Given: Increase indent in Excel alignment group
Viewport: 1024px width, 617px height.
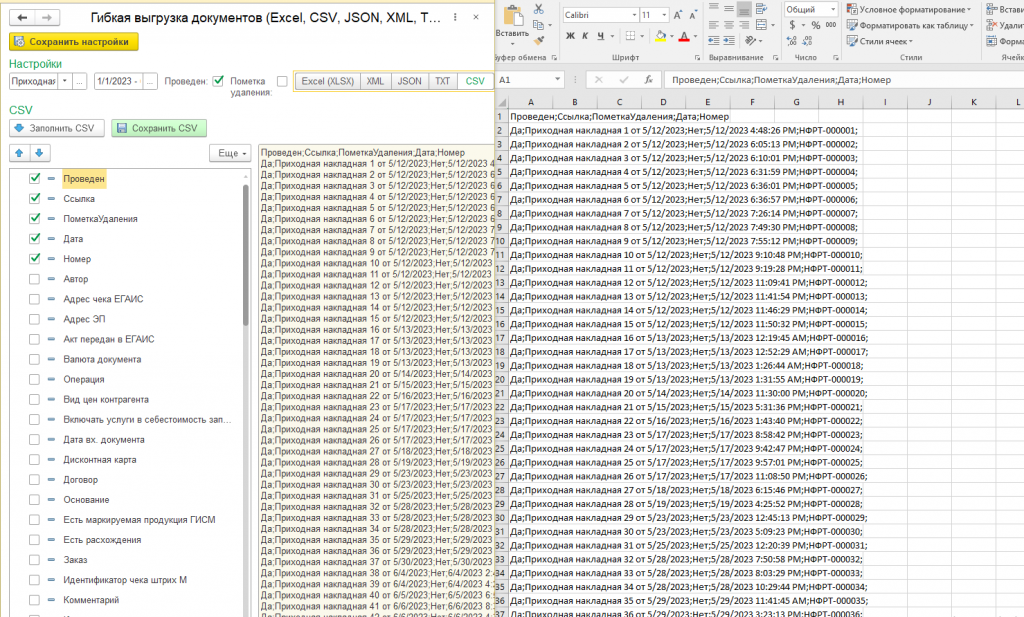Looking at the screenshot, I should pyautogui.click(x=729, y=40).
